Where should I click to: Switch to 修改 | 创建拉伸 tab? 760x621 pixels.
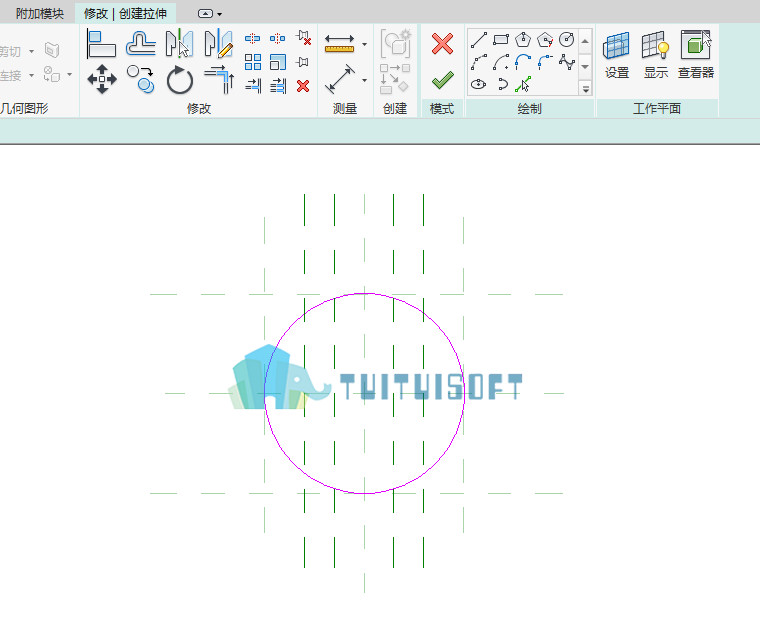(125, 14)
